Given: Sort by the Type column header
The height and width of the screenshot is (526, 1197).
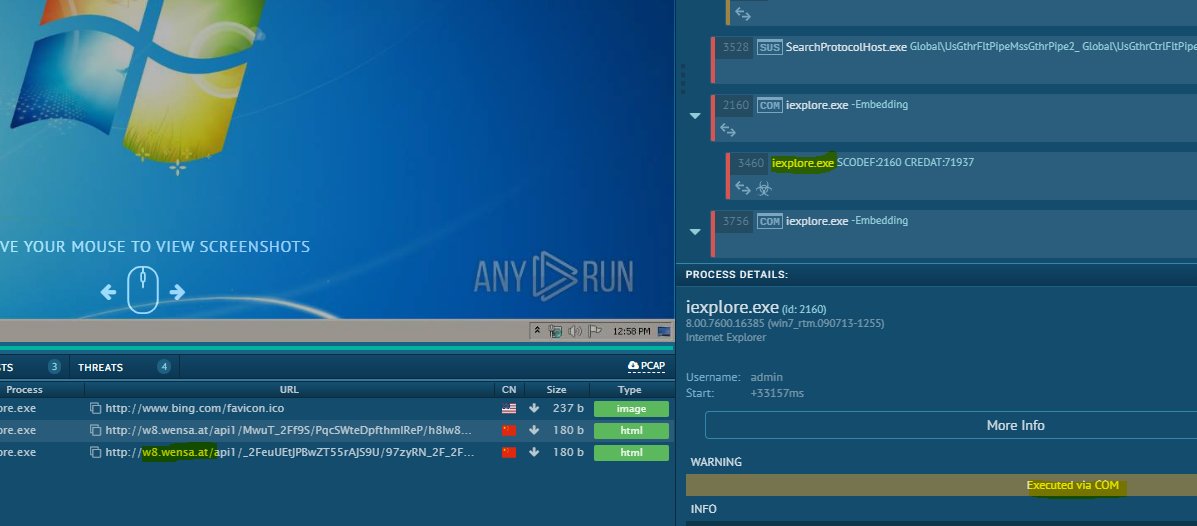Looking at the screenshot, I should (x=630, y=389).
